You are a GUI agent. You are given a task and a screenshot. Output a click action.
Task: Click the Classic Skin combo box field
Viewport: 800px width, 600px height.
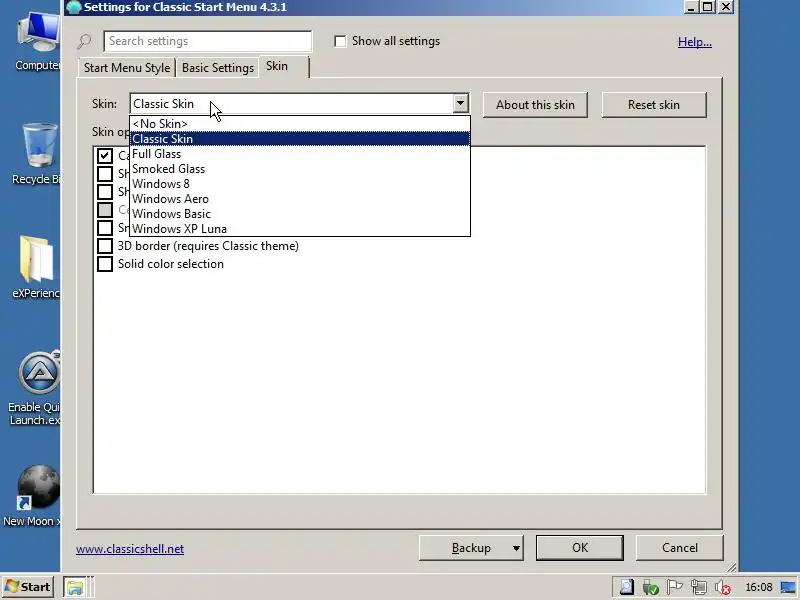(299, 104)
